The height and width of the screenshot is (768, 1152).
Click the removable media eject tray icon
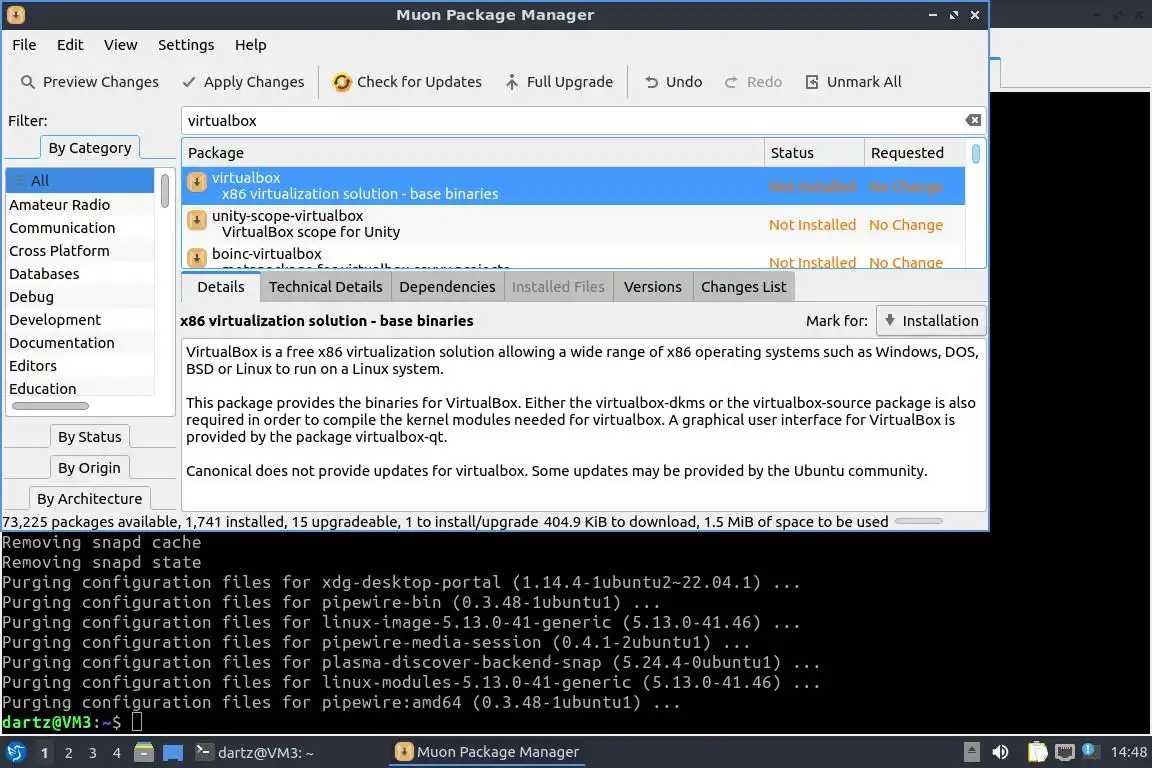point(971,752)
